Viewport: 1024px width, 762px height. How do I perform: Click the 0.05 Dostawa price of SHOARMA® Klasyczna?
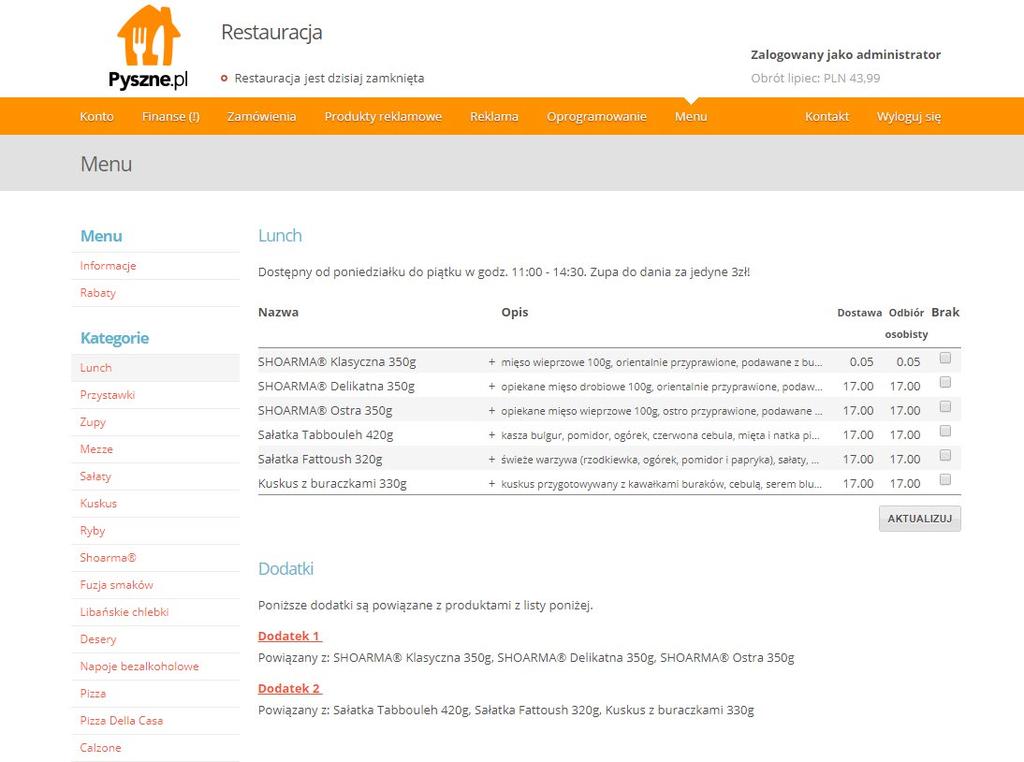coord(861,362)
